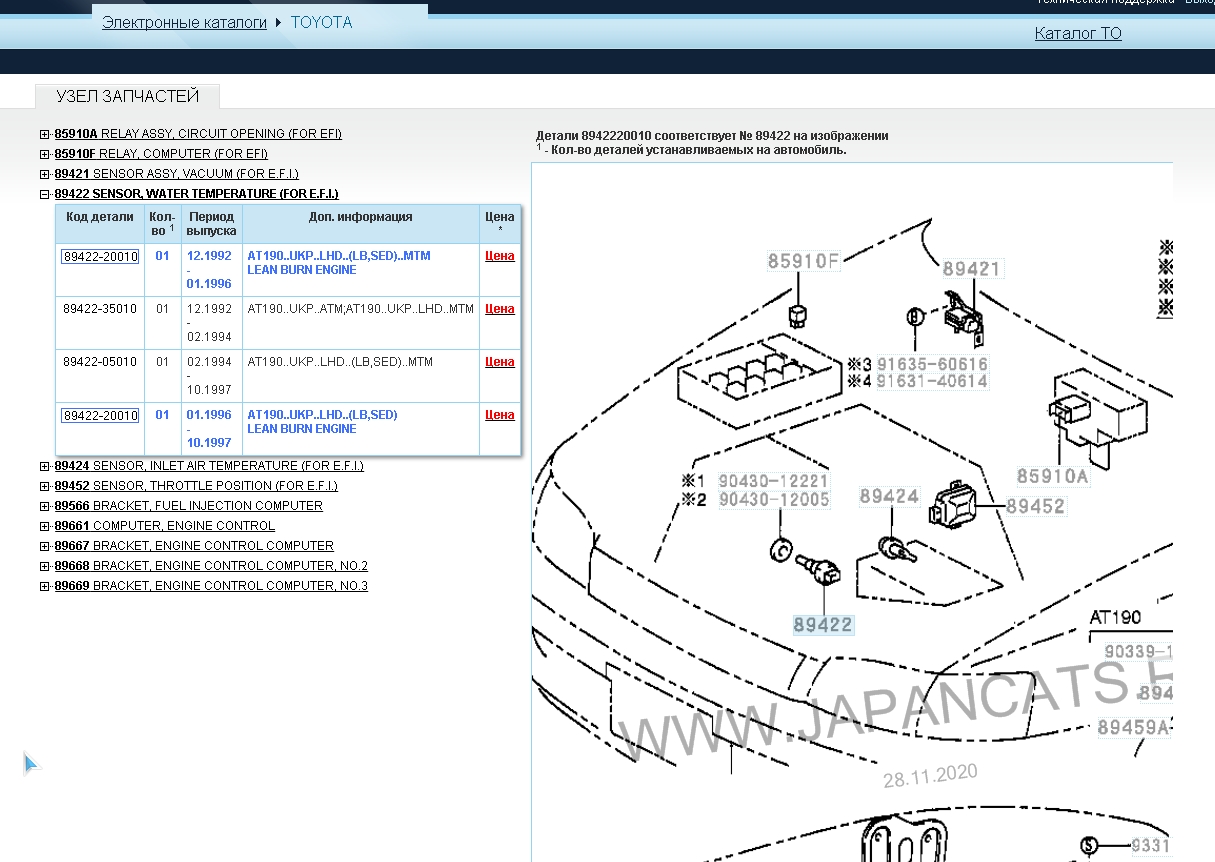
Task: Click Цена link for part 89422-35010
Action: (499, 309)
